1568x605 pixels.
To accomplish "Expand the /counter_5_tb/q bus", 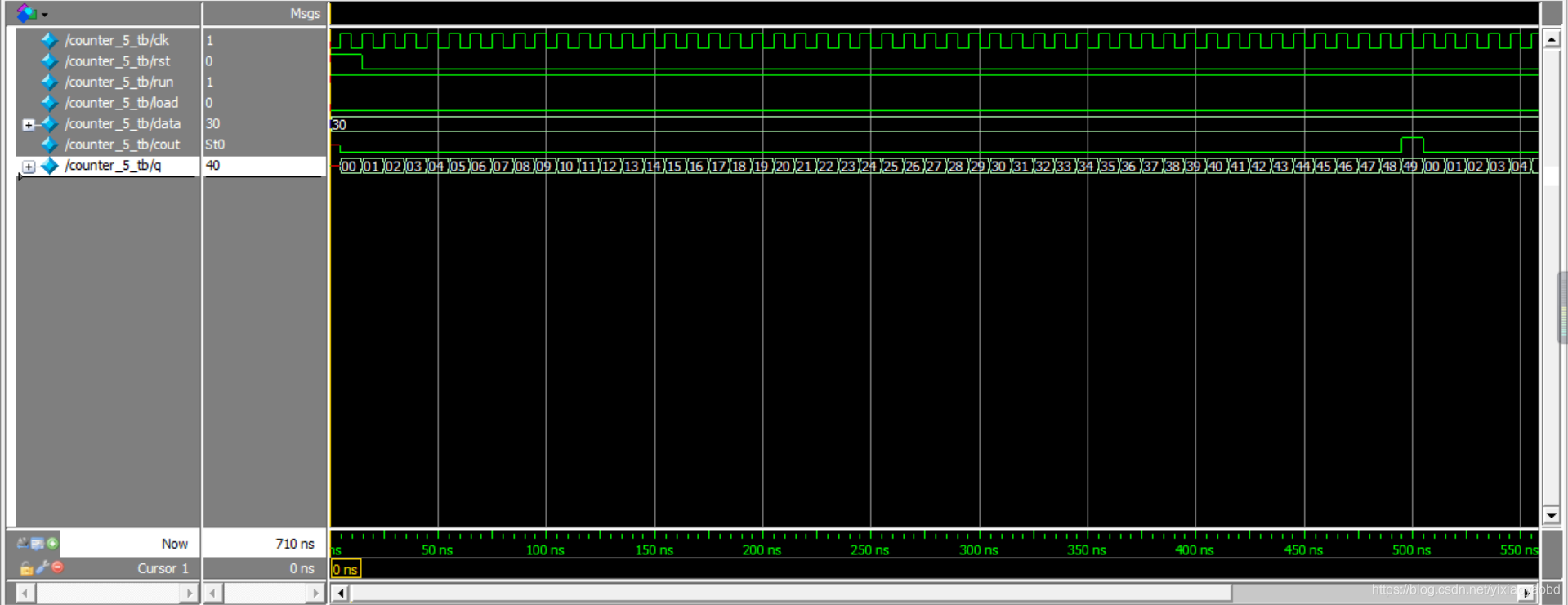I will (29, 167).
